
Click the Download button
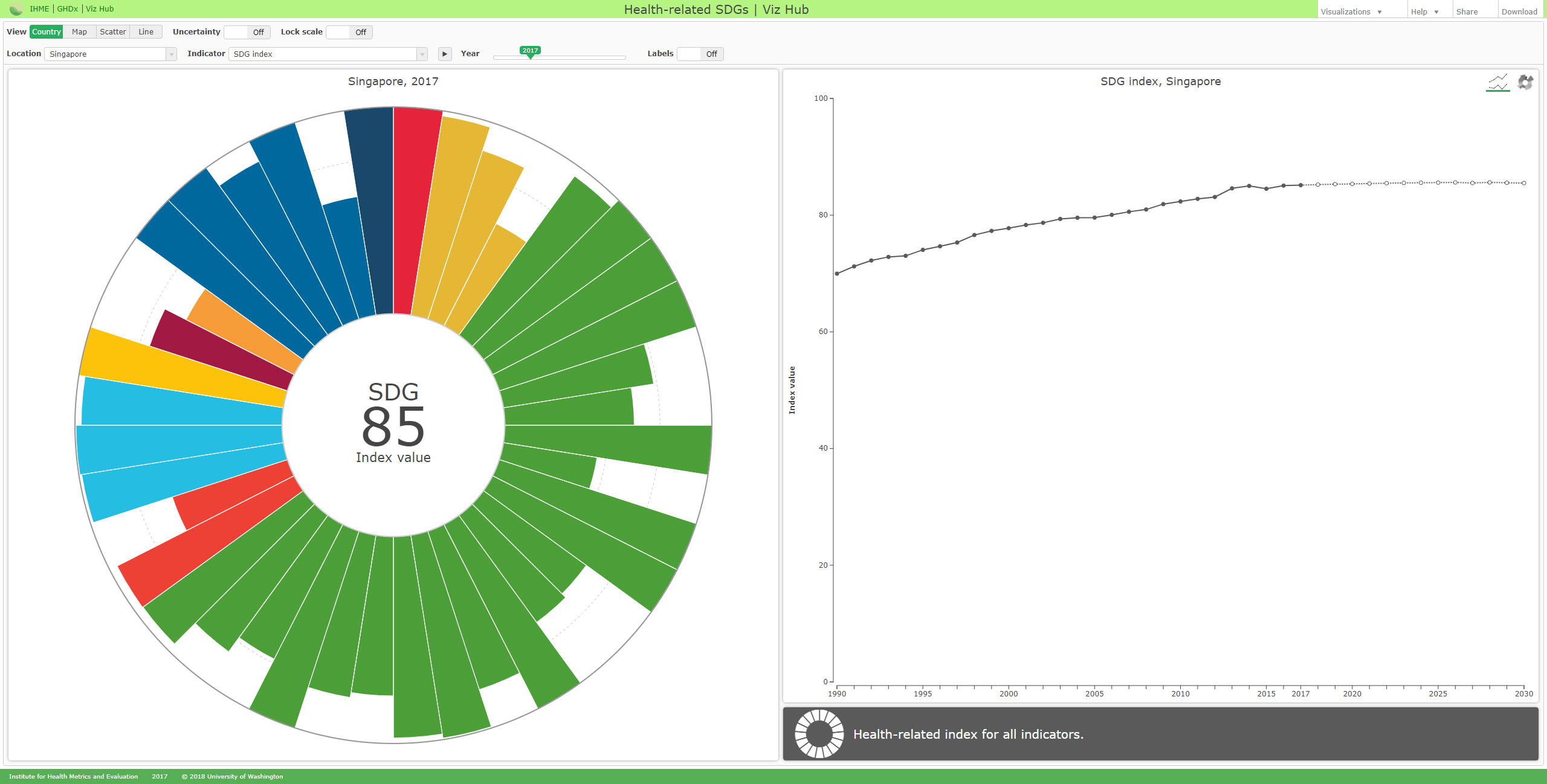(1519, 11)
